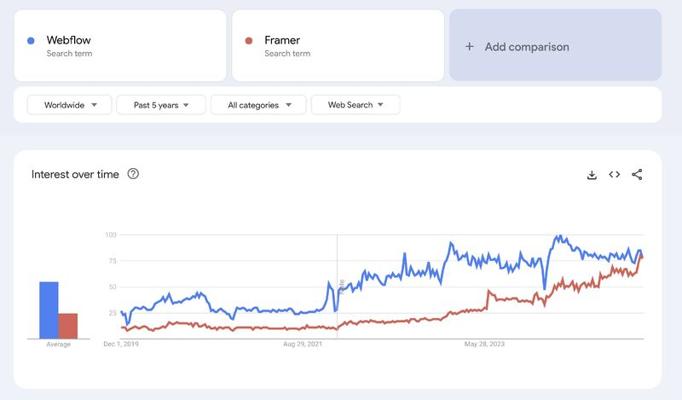This screenshot has height=400, width=682.
Task: Open the All categories dropdown
Action: [x=259, y=105]
